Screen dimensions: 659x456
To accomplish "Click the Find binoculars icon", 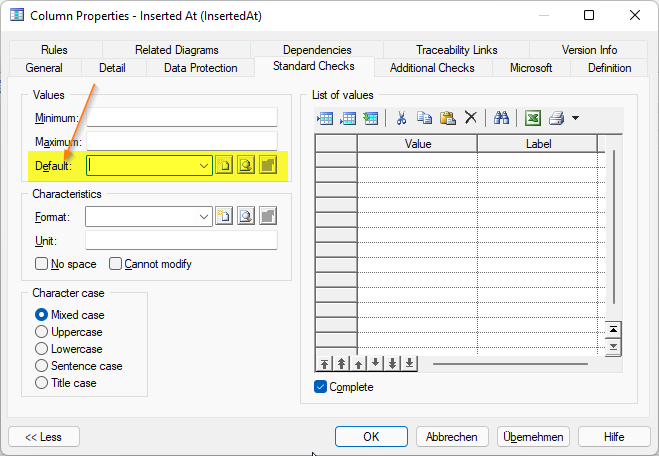I will click(502, 118).
